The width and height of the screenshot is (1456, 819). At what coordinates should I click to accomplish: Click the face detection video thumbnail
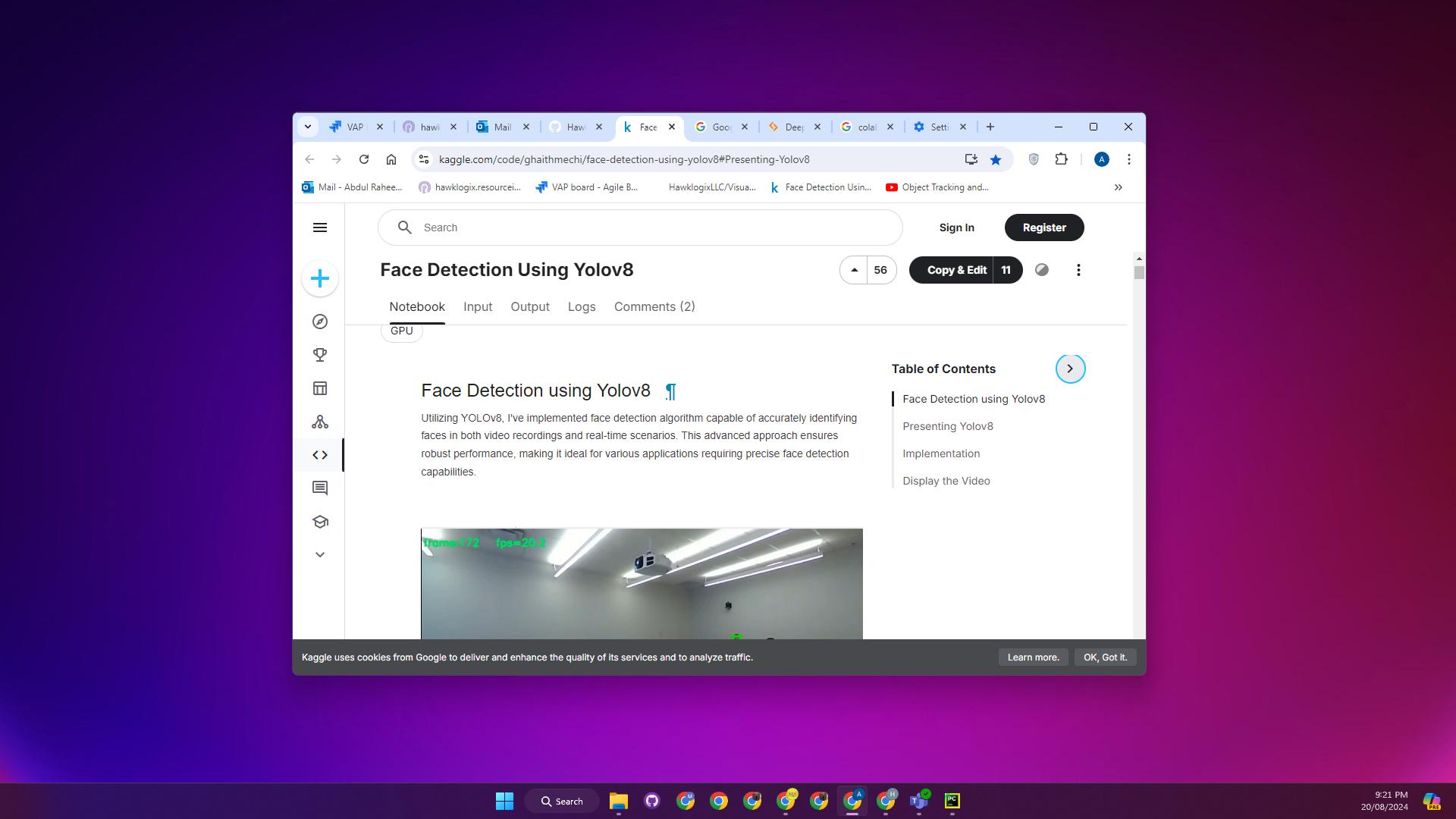click(x=642, y=584)
